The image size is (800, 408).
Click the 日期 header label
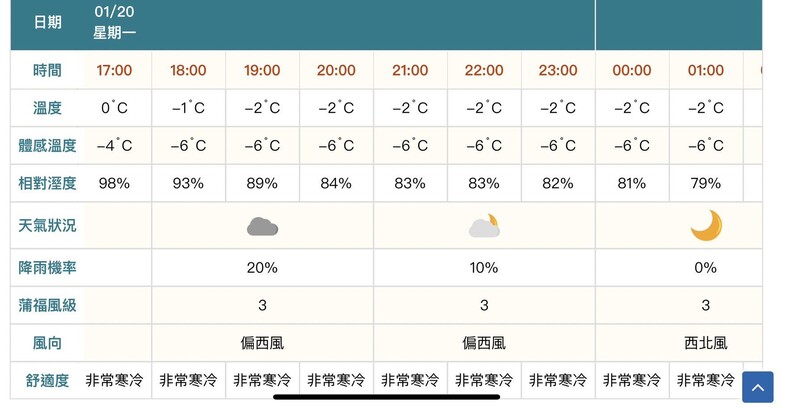pos(47,22)
